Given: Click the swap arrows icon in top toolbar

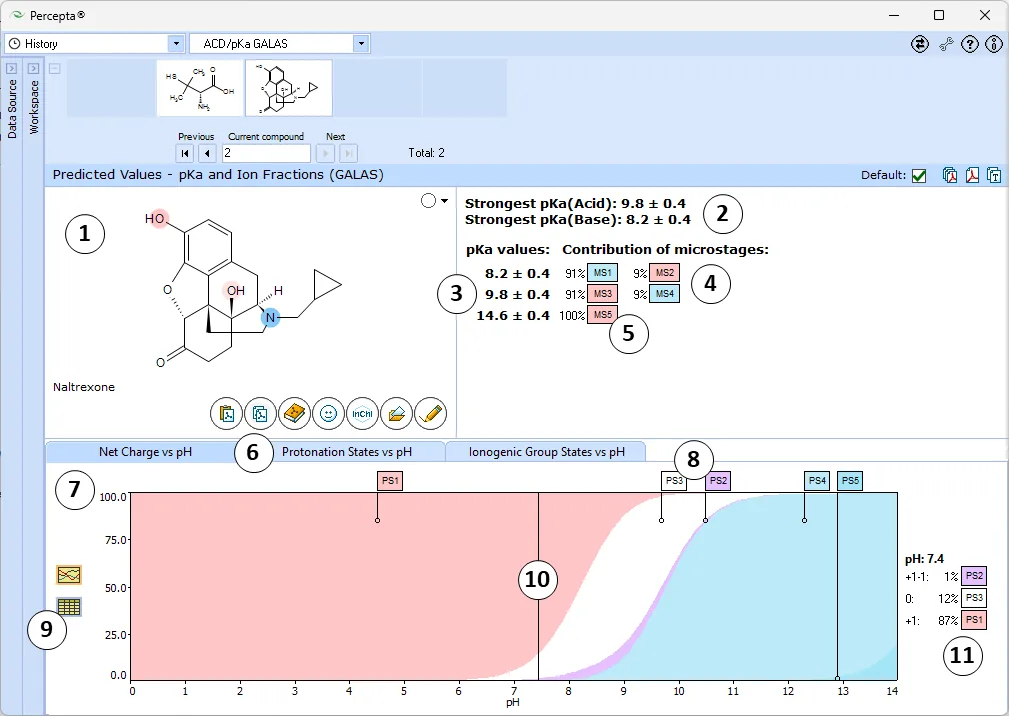Looking at the screenshot, I should tap(920, 44).
